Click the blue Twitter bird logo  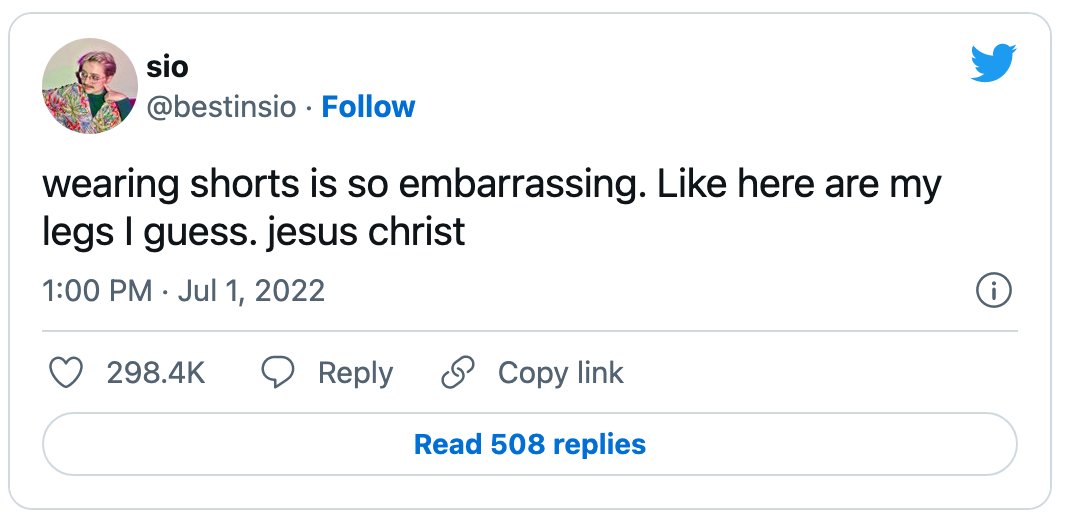pos(993,63)
